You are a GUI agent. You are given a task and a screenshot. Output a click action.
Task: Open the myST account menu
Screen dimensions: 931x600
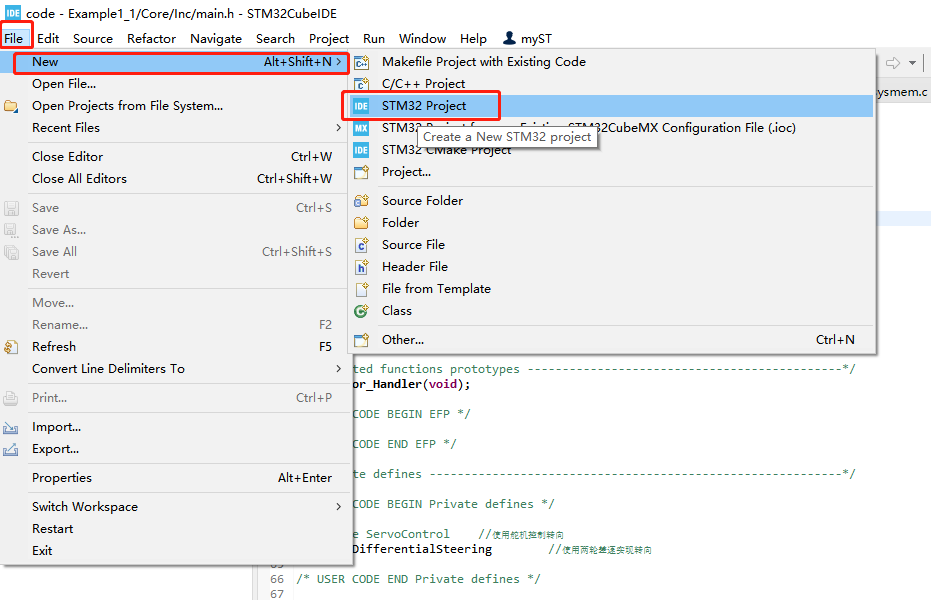tap(527, 39)
